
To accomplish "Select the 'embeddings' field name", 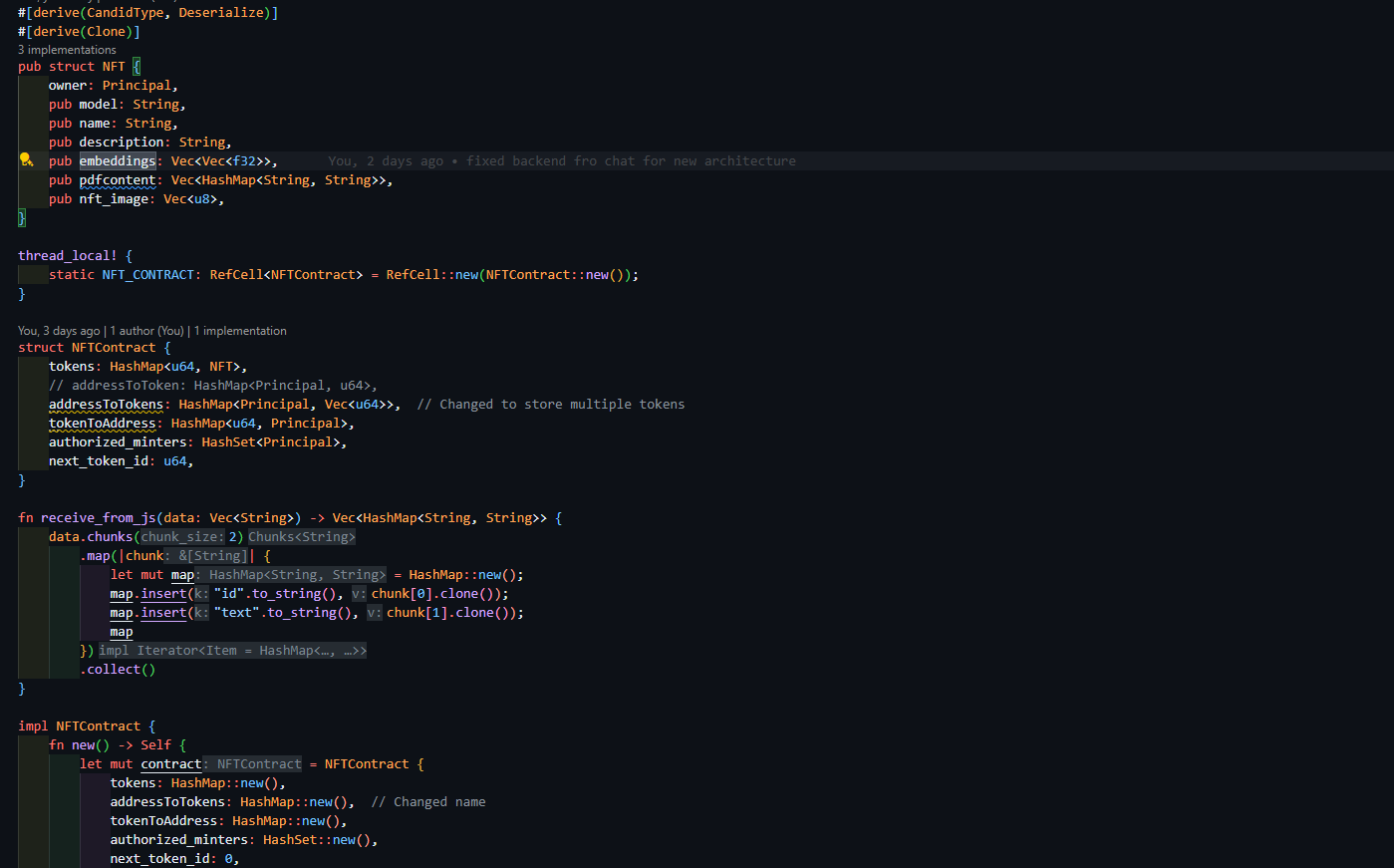I will point(118,161).
